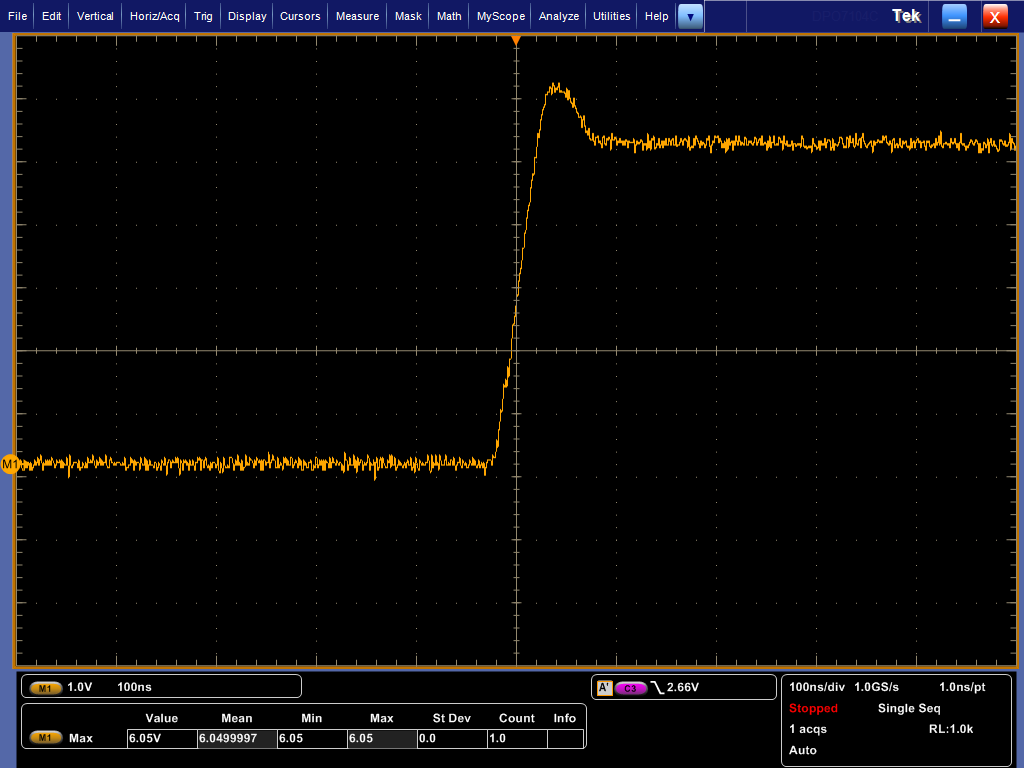
Task: Open the Horiz/Acq menu
Action: pyautogui.click(x=155, y=16)
